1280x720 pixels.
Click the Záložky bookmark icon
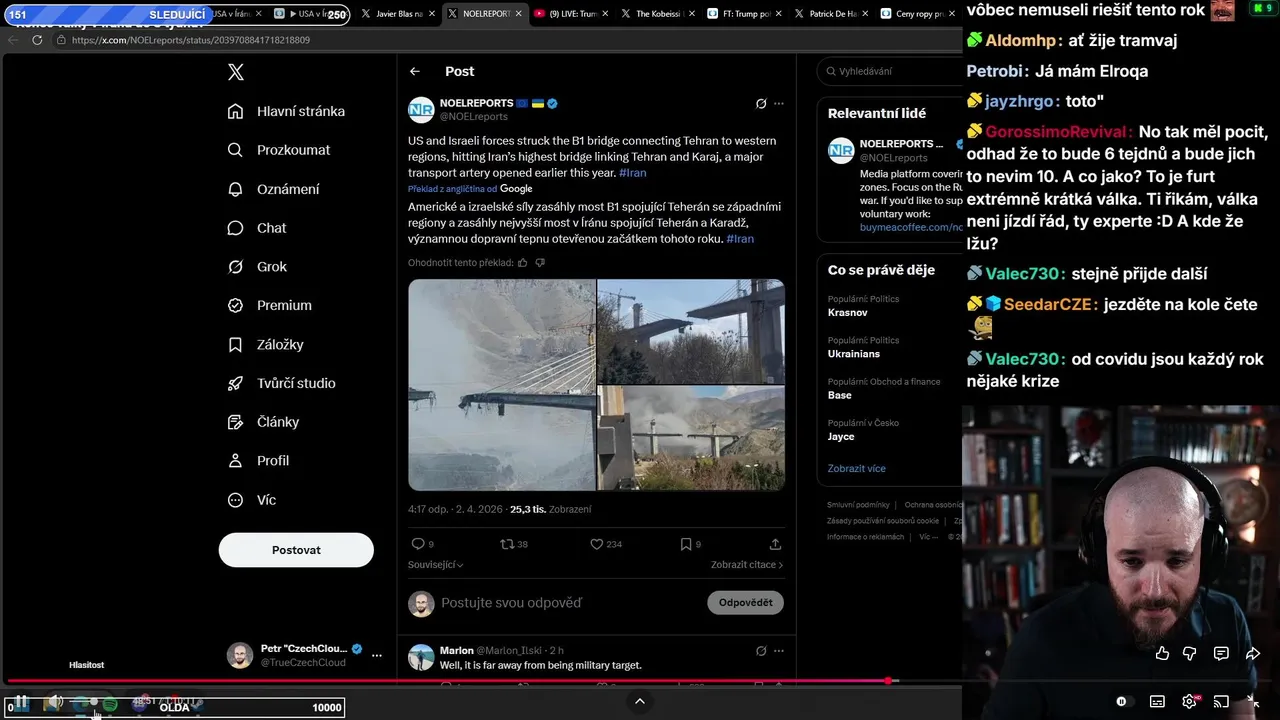coord(235,344)
